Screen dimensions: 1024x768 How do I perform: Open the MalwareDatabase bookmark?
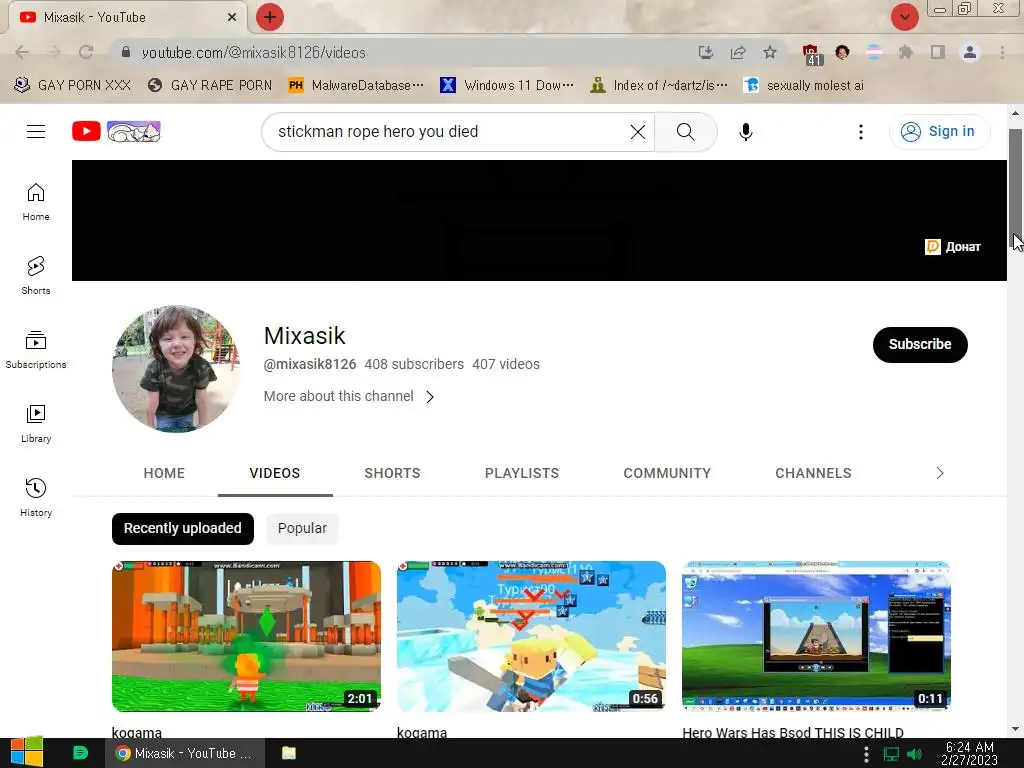pyautogui.click(x=357, y=85)
